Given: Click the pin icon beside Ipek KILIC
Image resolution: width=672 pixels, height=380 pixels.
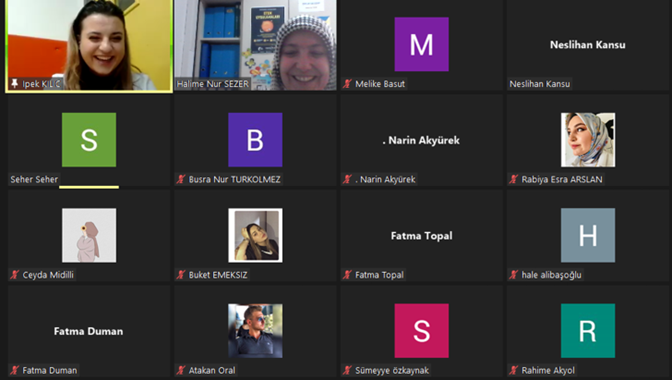Looking at the screenshot, I should tap(15, 84).
